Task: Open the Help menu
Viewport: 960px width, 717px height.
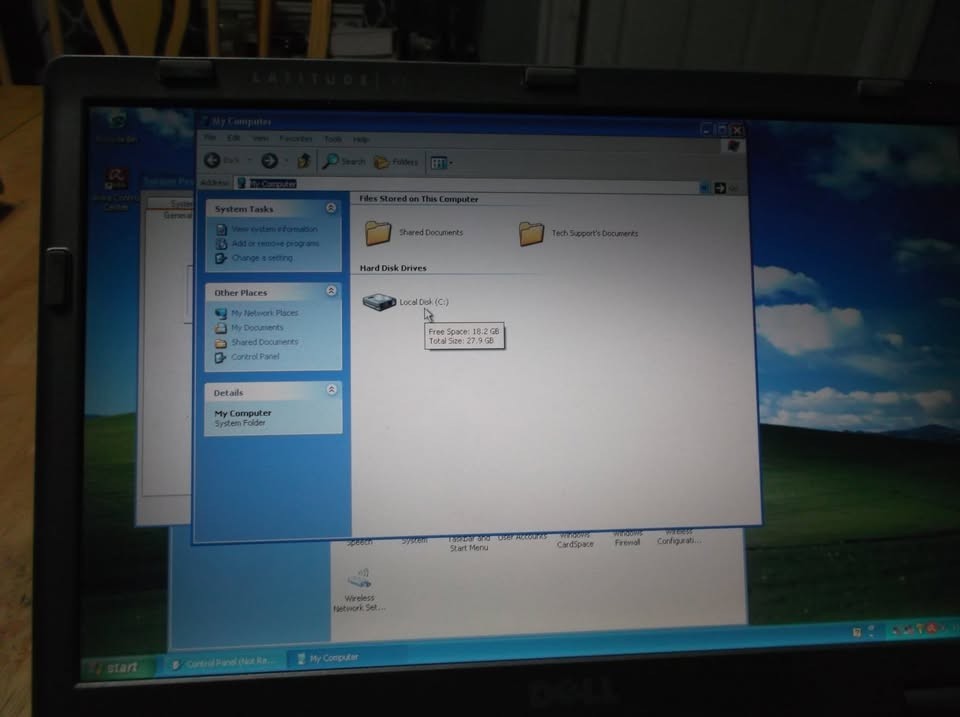Action: 361,140
